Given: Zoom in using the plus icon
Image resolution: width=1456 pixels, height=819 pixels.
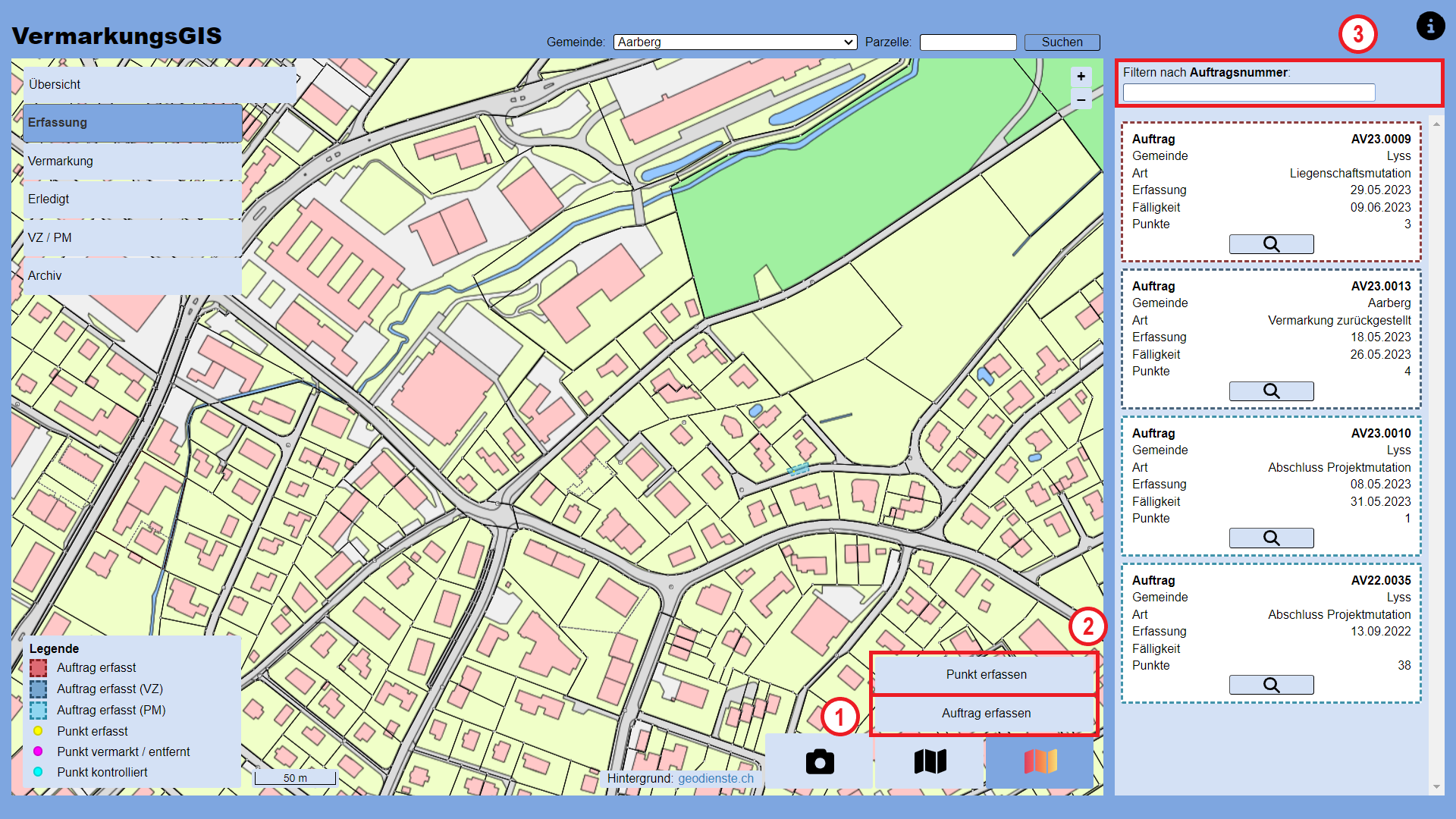Looking at the screenshot, I should (1080, 76).
